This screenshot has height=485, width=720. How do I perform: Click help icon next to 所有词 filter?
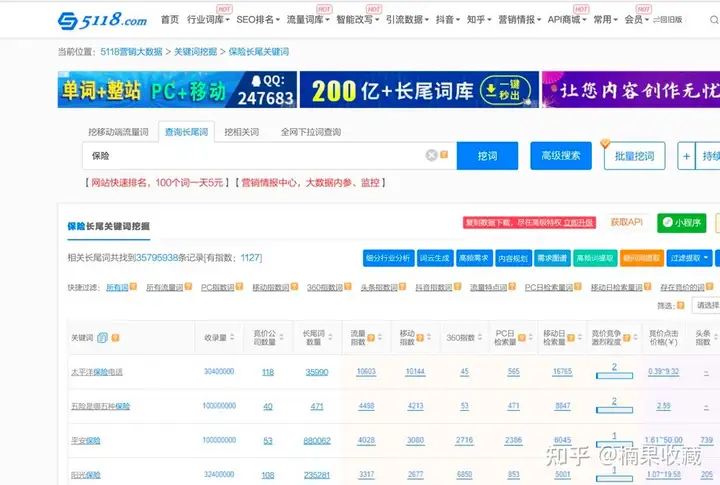tap(133, 287)
